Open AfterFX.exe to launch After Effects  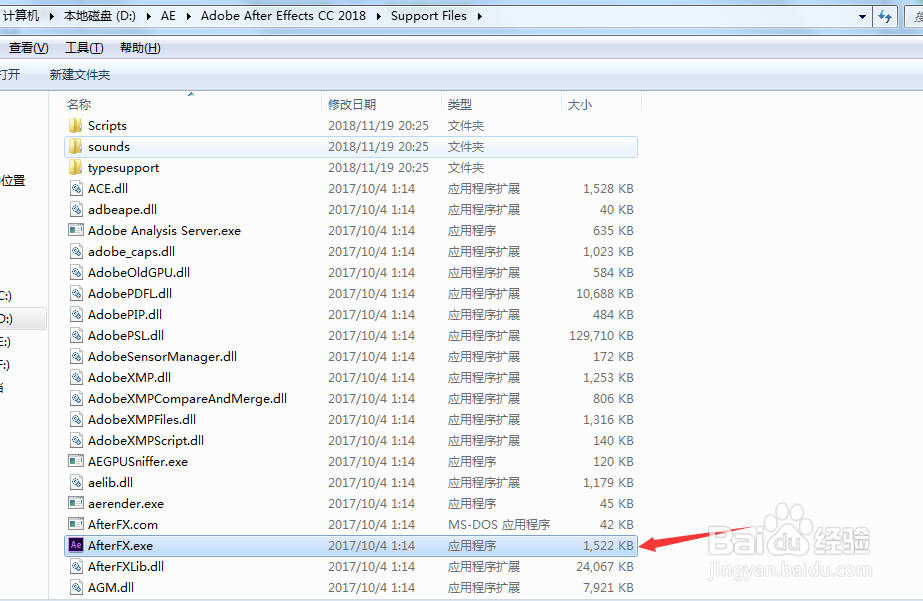113,545
